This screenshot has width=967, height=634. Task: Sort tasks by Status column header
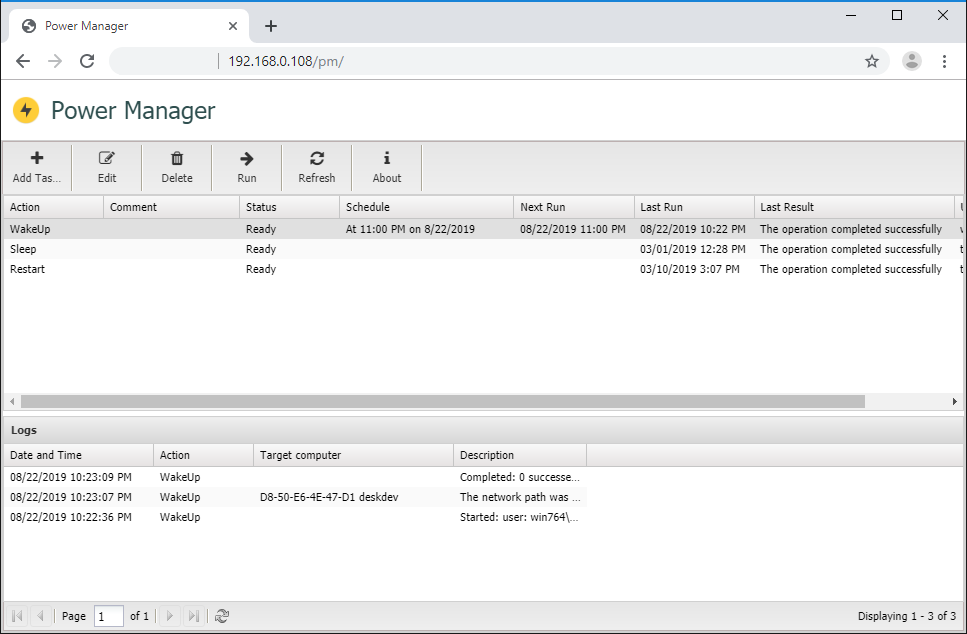coord(288,207)
